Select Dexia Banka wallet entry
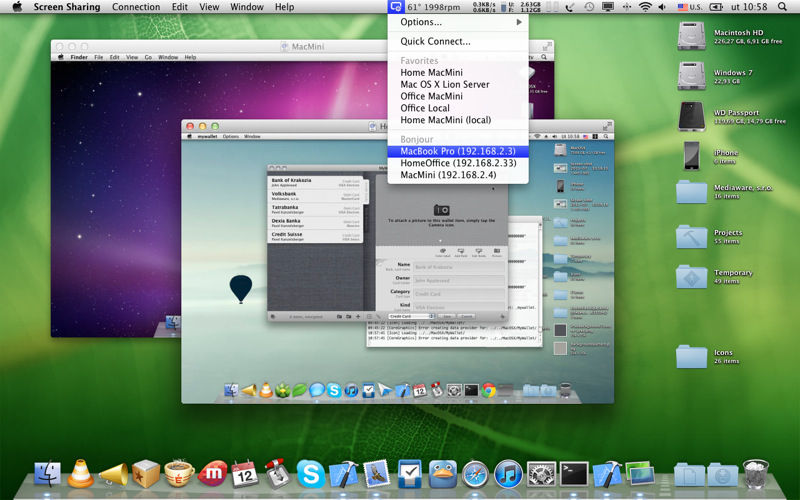The image size is (800, 500). coord(315,223)
